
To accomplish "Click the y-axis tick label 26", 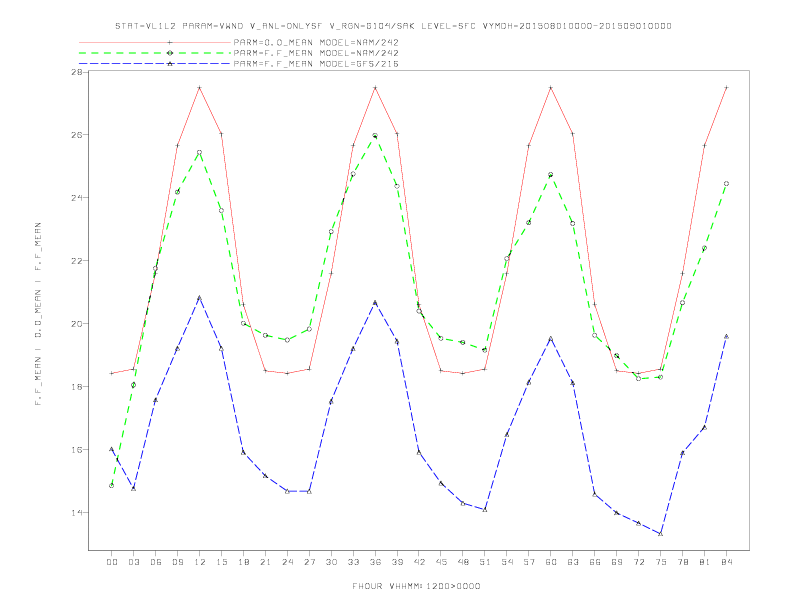I will point(77,135).
